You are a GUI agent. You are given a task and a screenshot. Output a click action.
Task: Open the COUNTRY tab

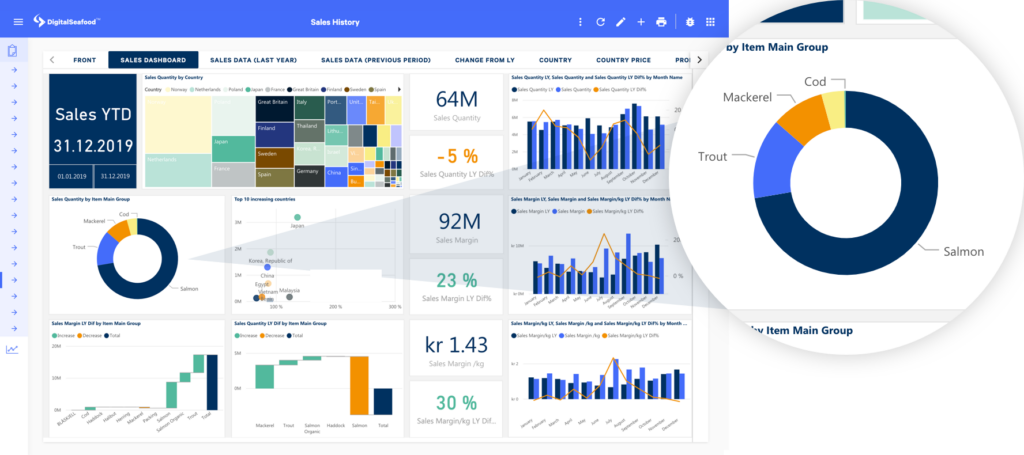555,60
